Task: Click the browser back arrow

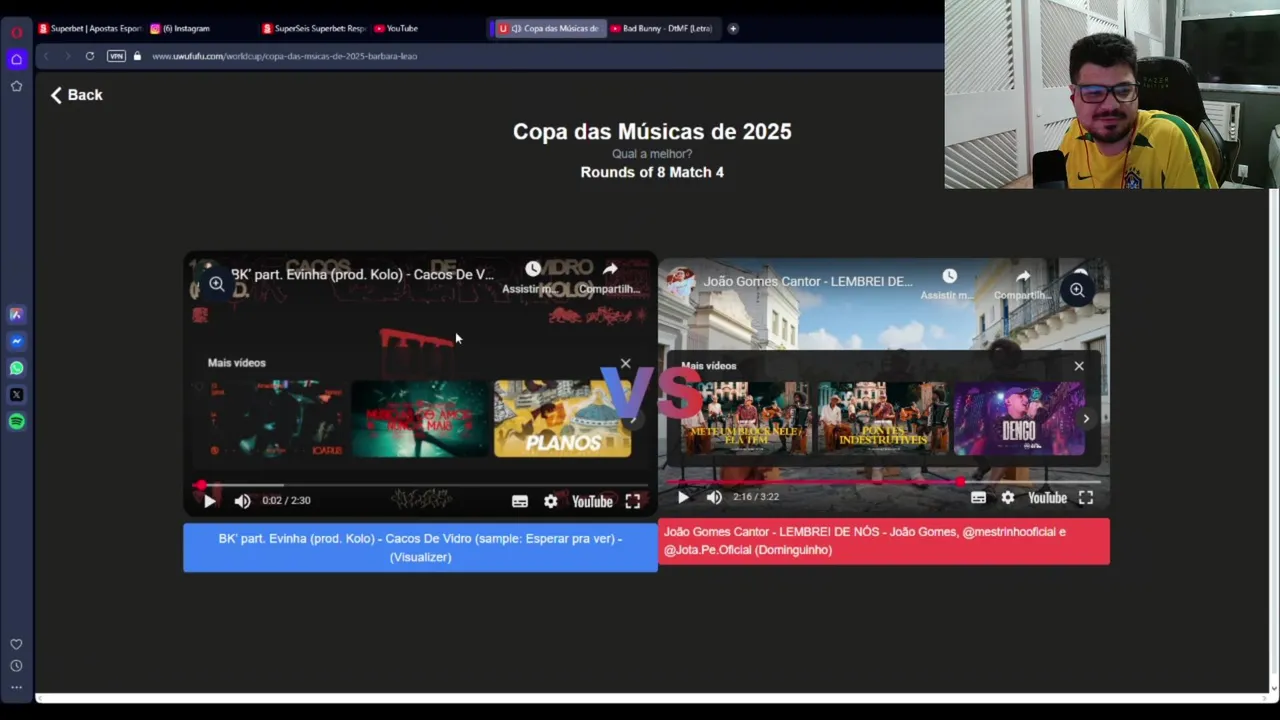Action: tap(46, 56)
